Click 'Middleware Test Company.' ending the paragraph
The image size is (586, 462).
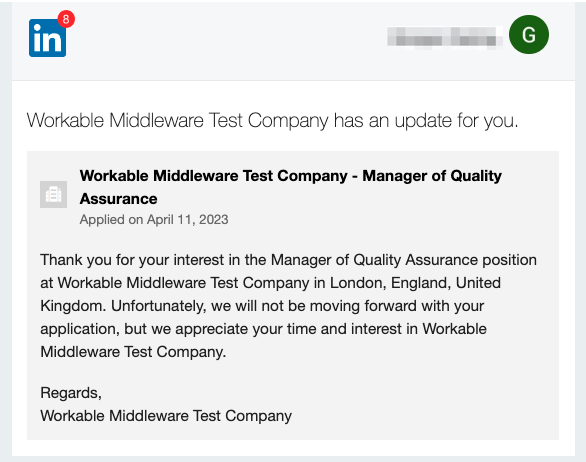133,352
